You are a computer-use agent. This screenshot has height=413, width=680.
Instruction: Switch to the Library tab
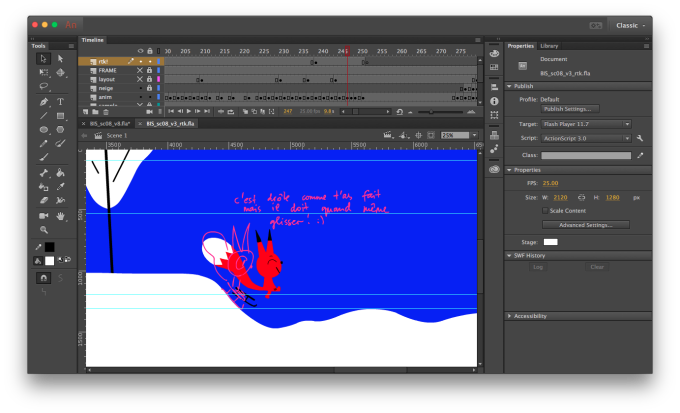coord(550,46)
